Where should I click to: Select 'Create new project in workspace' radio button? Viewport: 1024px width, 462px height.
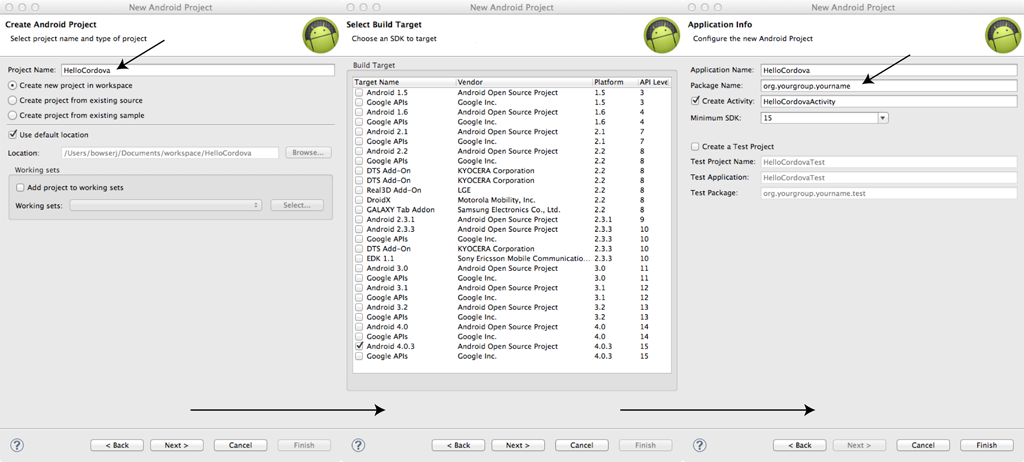coord(12,86)
